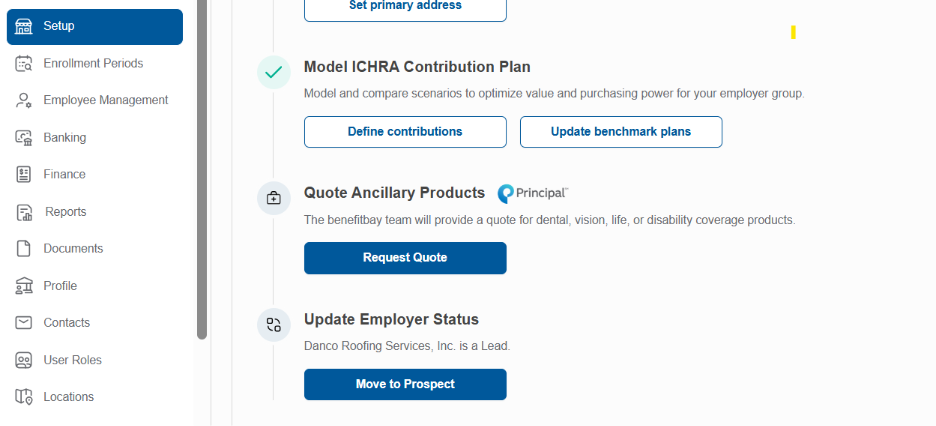Click the Setup storefront icon
This screenshot has height=426, width=936.
pos(23,26)
